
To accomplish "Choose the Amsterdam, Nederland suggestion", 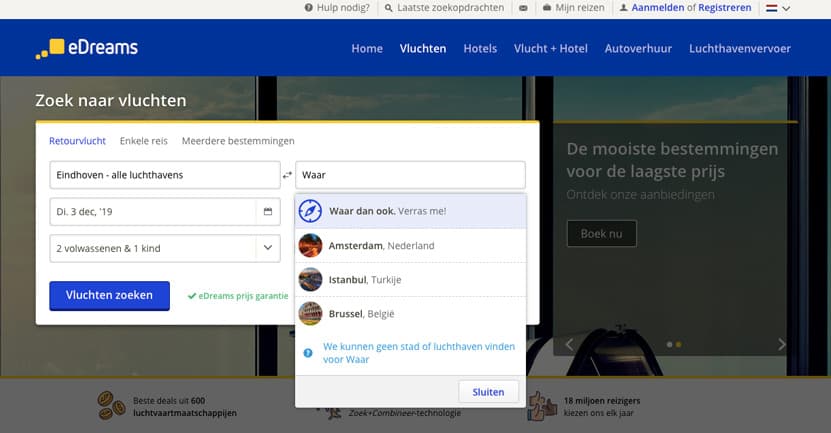I will pyautogui.click(x=411, y=245).
